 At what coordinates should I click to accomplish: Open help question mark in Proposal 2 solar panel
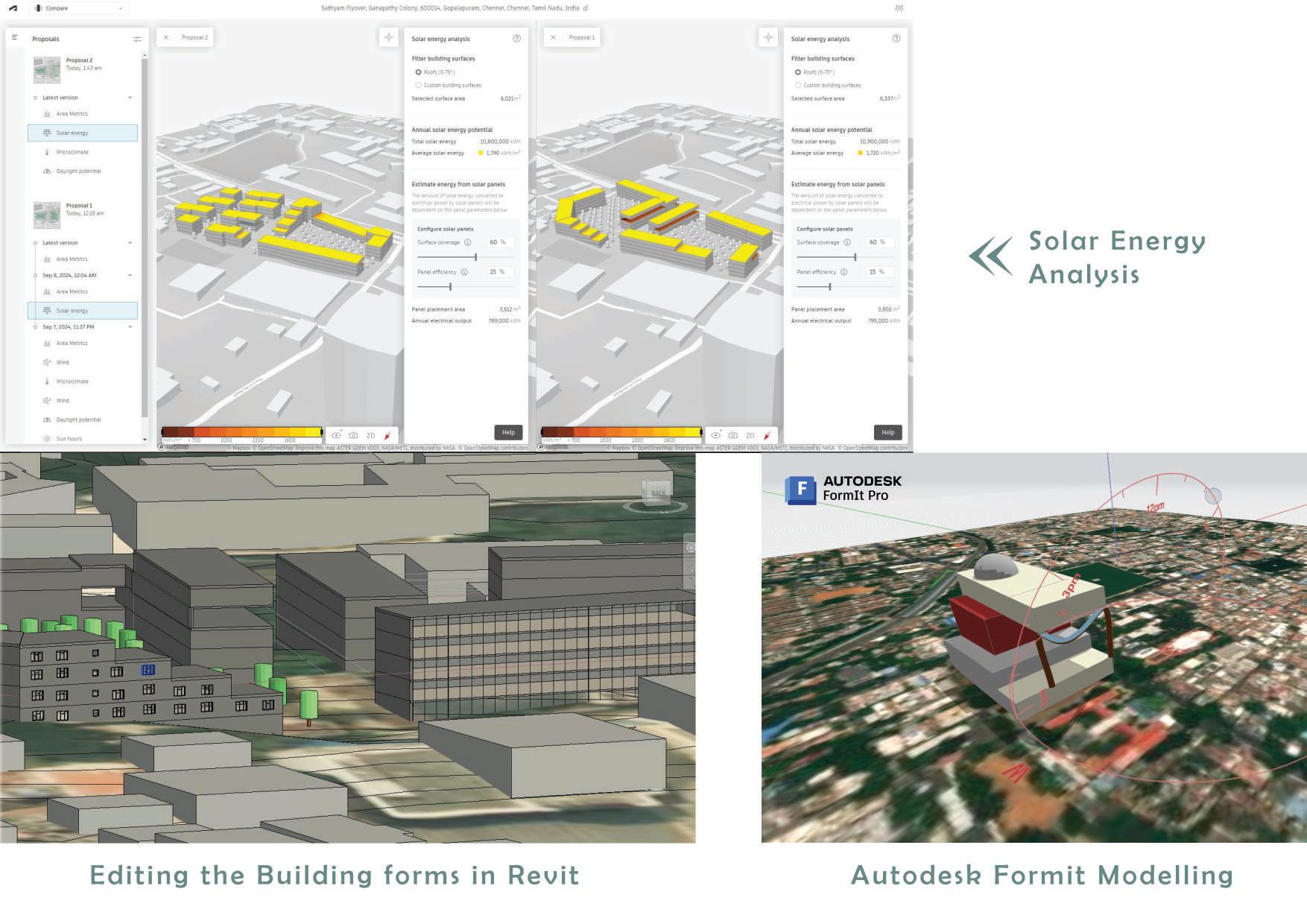516,39
